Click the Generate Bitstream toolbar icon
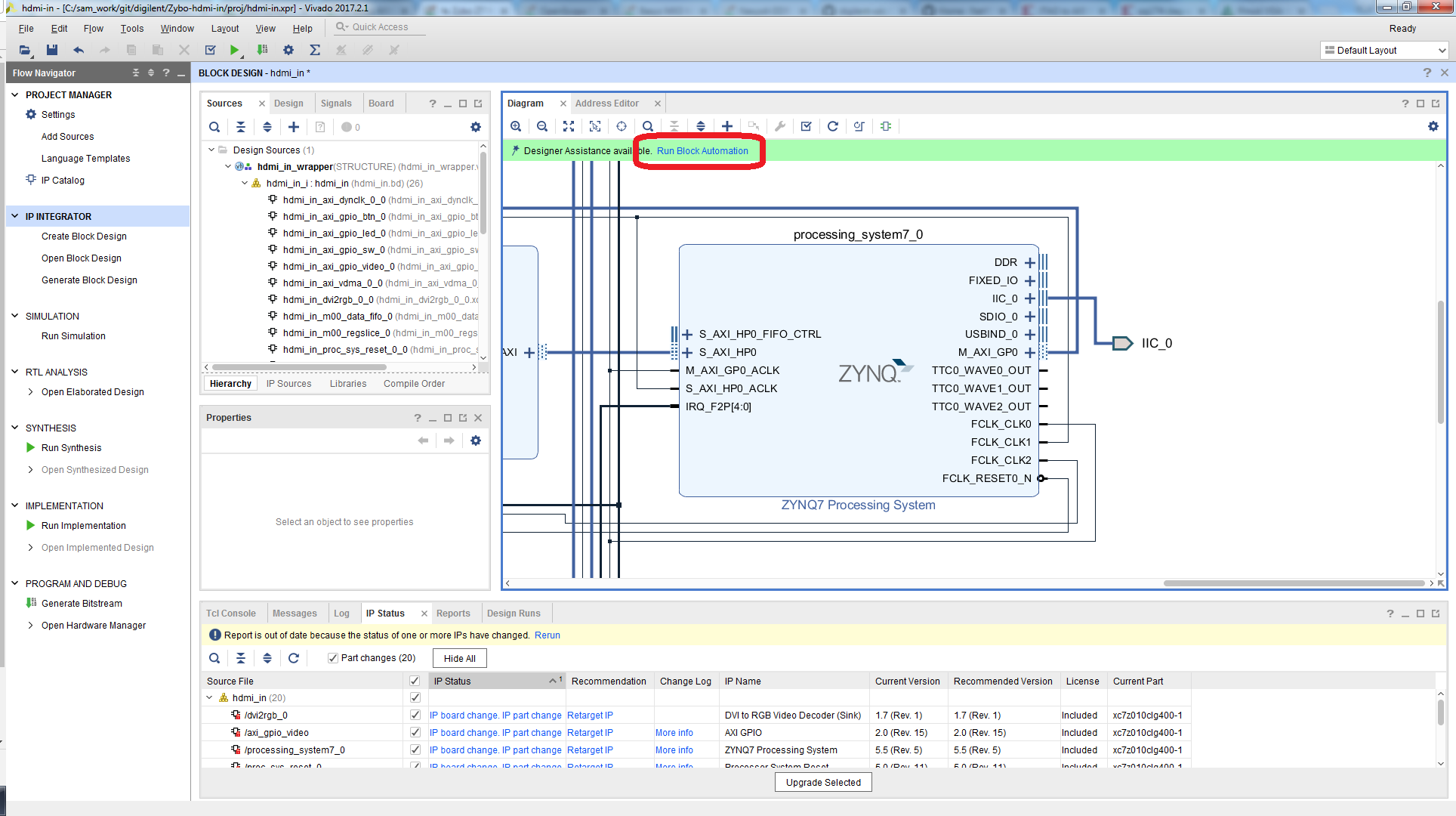 pyautogui.click(x=262, y=50)
